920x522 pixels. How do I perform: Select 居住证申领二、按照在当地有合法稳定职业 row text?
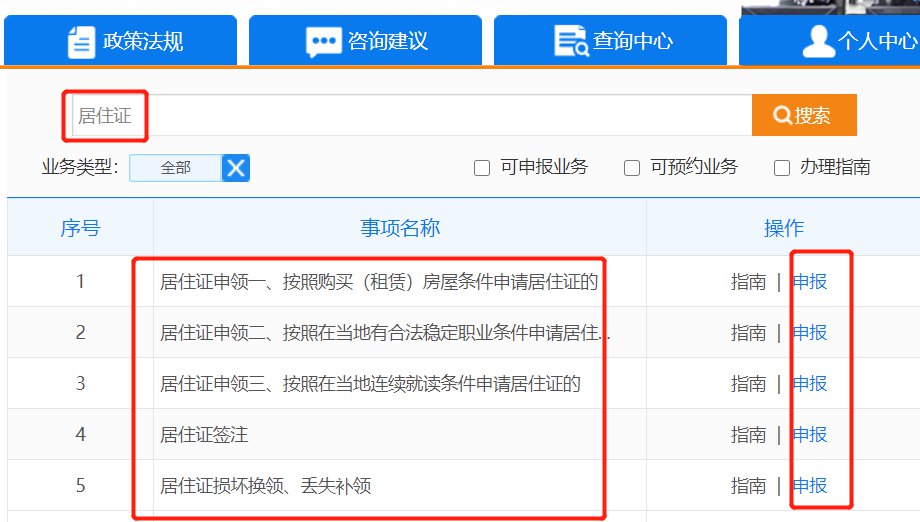point(385,333)
